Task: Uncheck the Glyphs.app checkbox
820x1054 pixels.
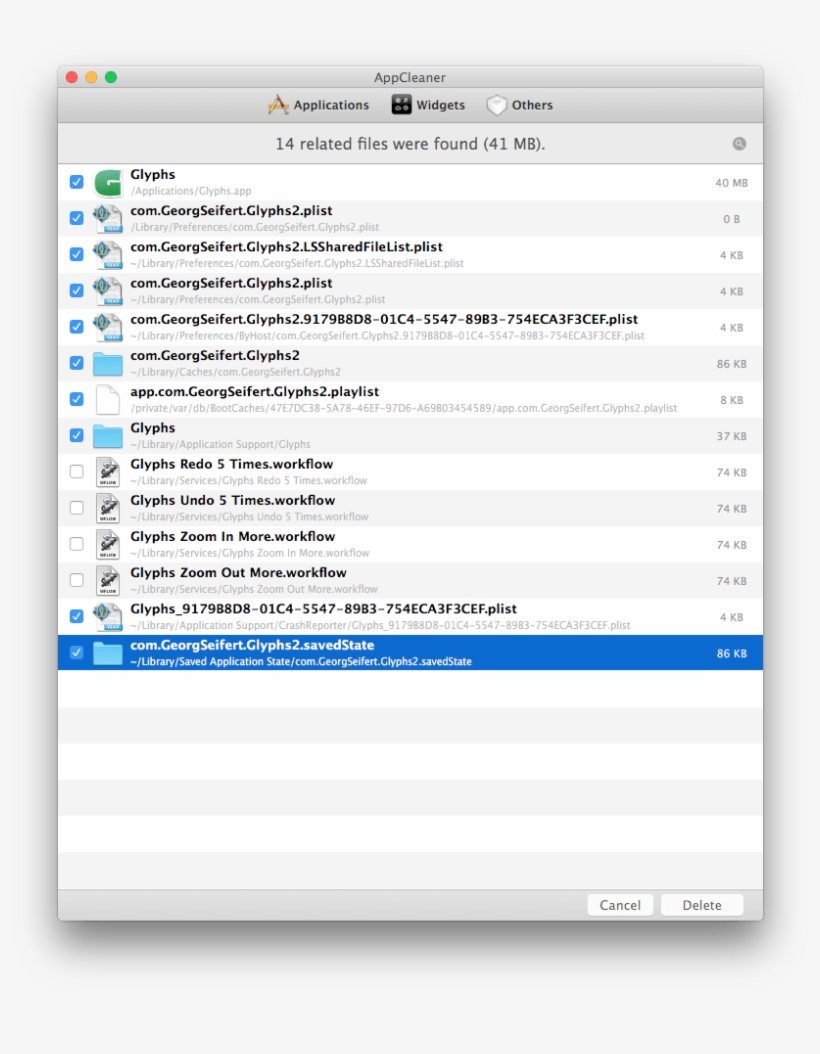Action: (76, 182)
